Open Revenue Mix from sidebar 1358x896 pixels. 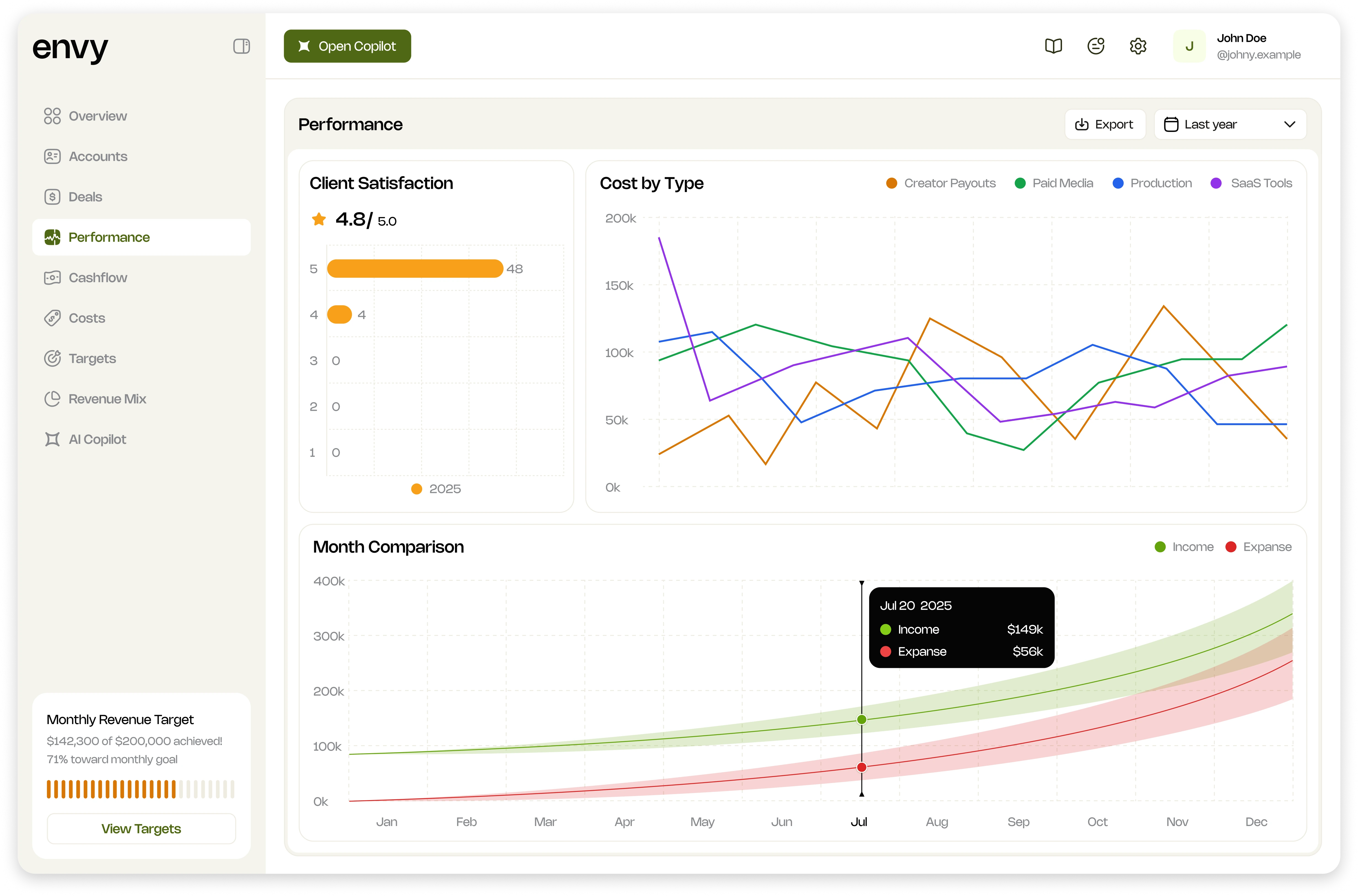[142, 399]
